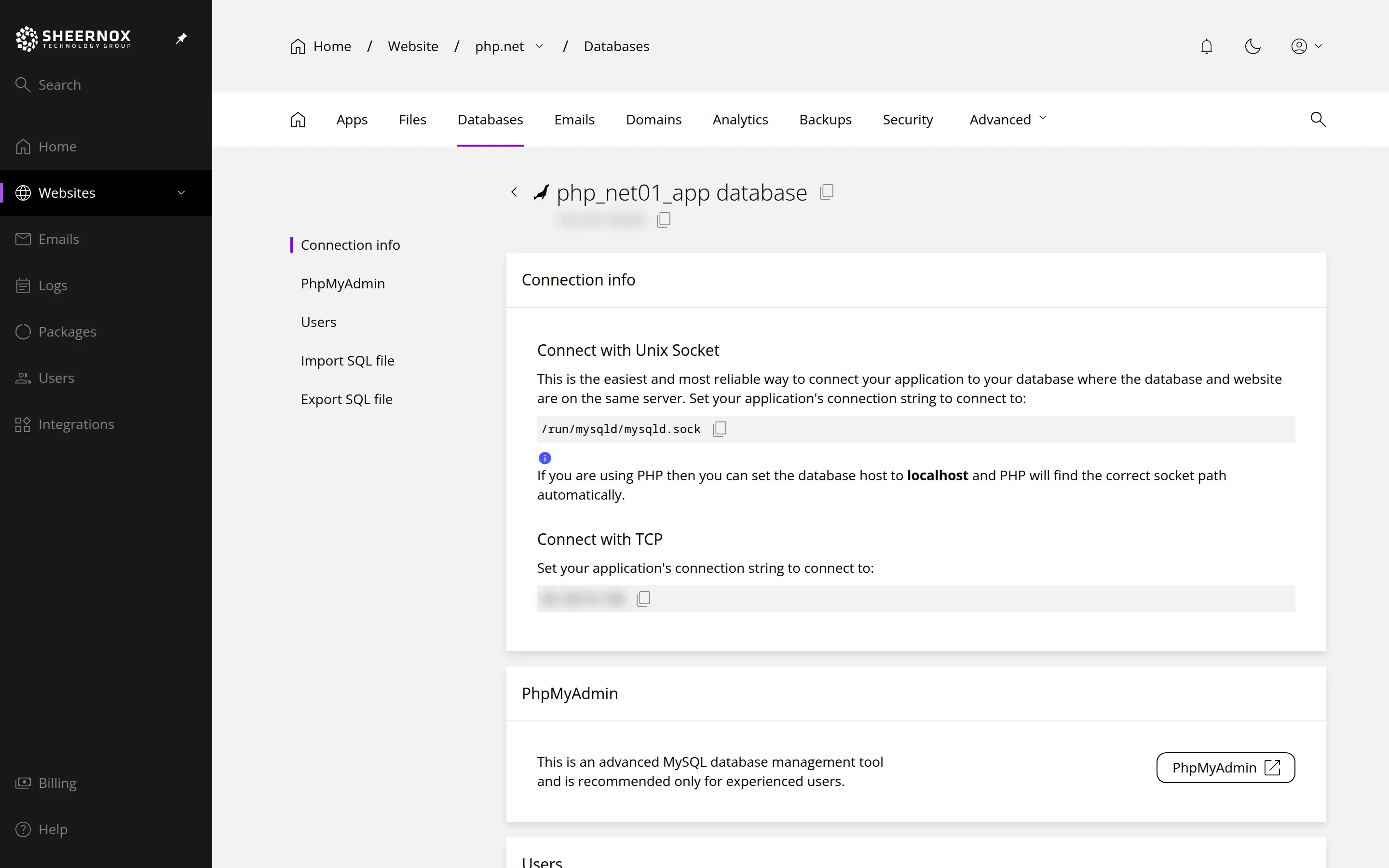Open Integrations in the left sidebar
Screen dimensions: 1389x868
coord(106,424)
